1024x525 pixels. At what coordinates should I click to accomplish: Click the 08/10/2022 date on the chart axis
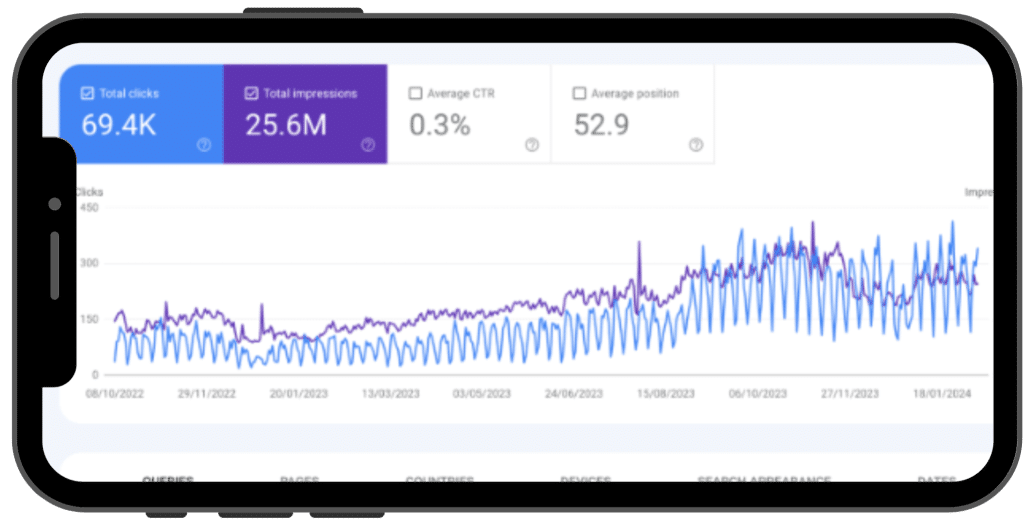tap(116, 394)
